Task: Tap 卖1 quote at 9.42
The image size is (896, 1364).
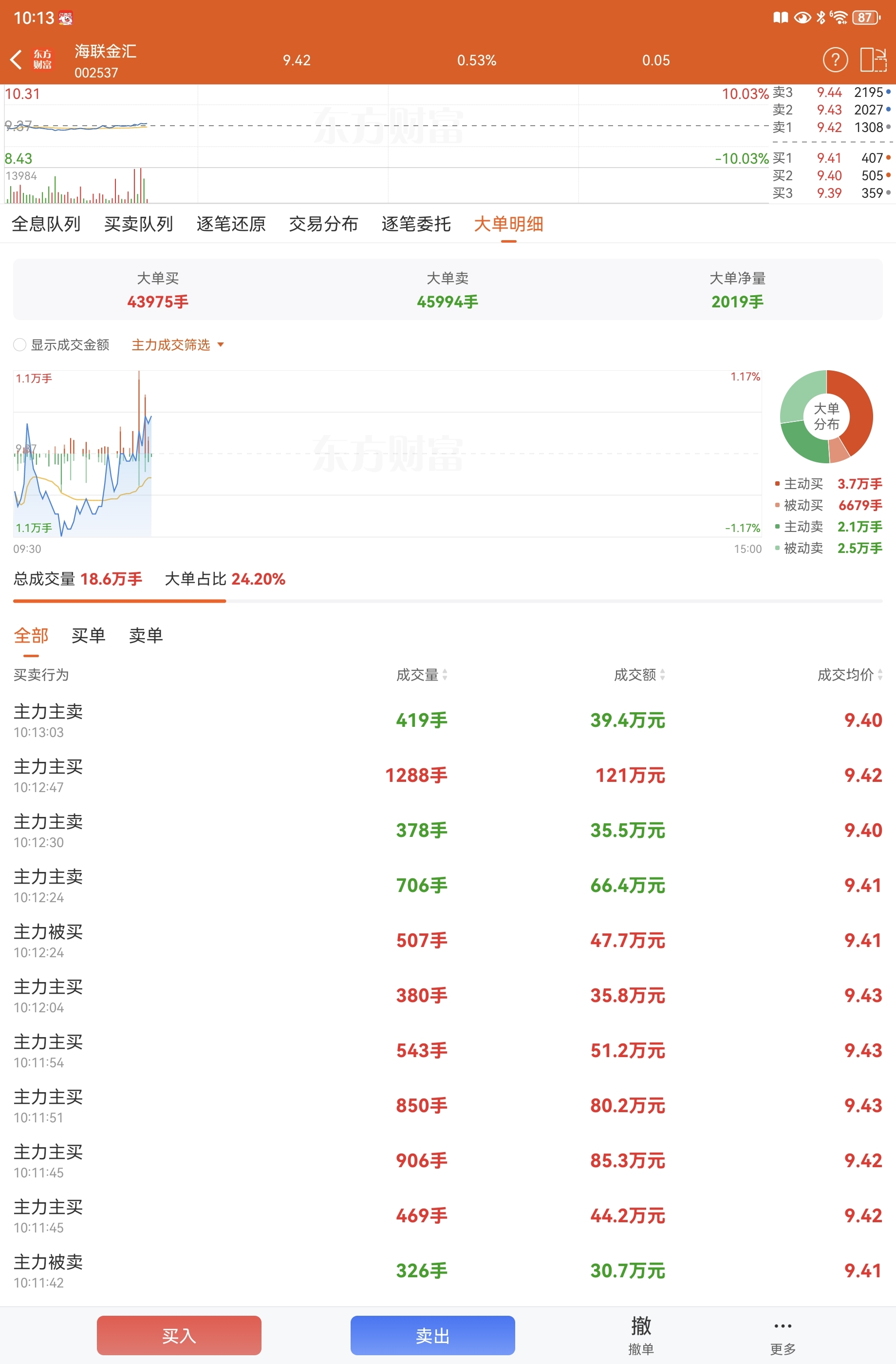Action: 832,127
